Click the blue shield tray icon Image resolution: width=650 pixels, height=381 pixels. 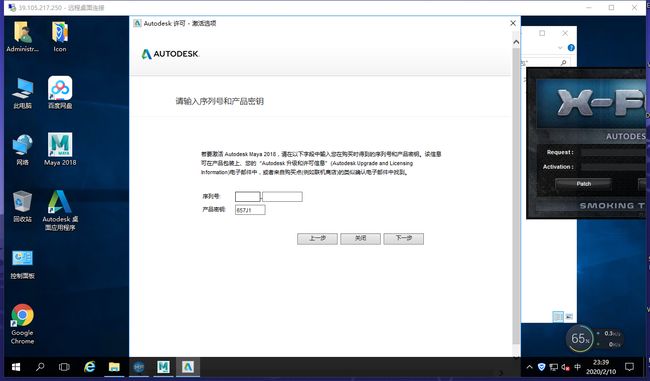point(541,367)
